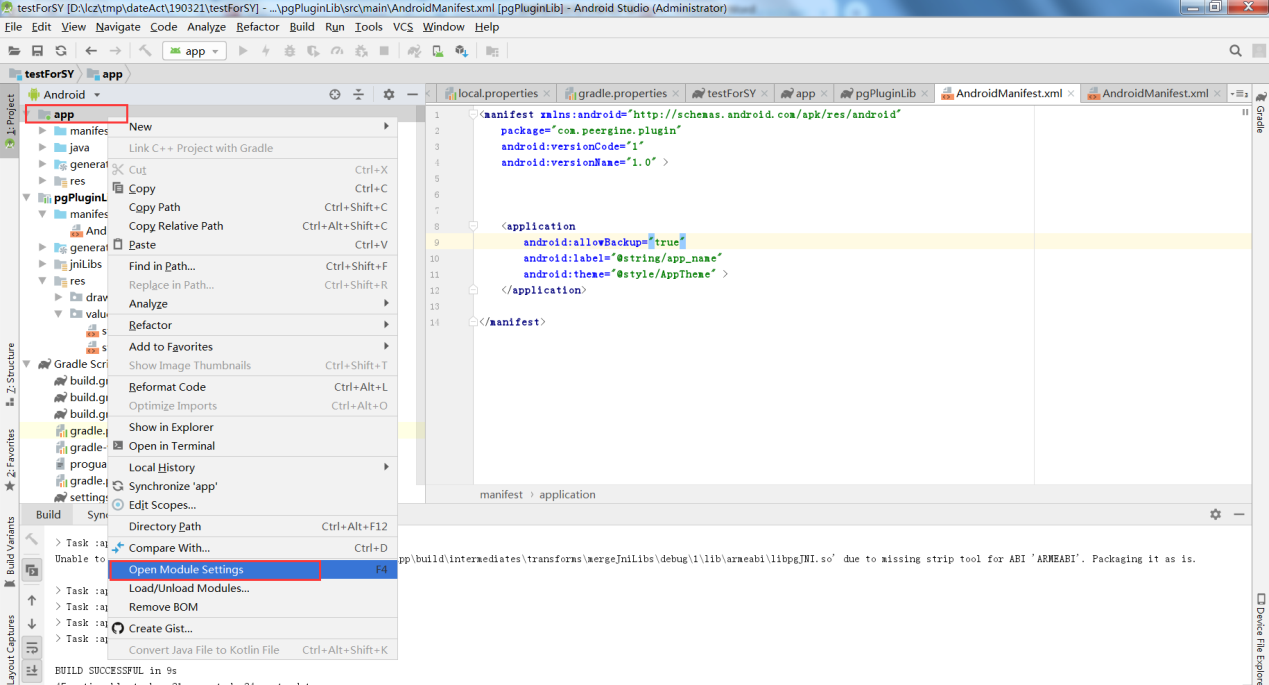The width and height of the screenshot is (1269, 685).
Task: Open the SDK Manager icon
Action: (x=461, y=51)
